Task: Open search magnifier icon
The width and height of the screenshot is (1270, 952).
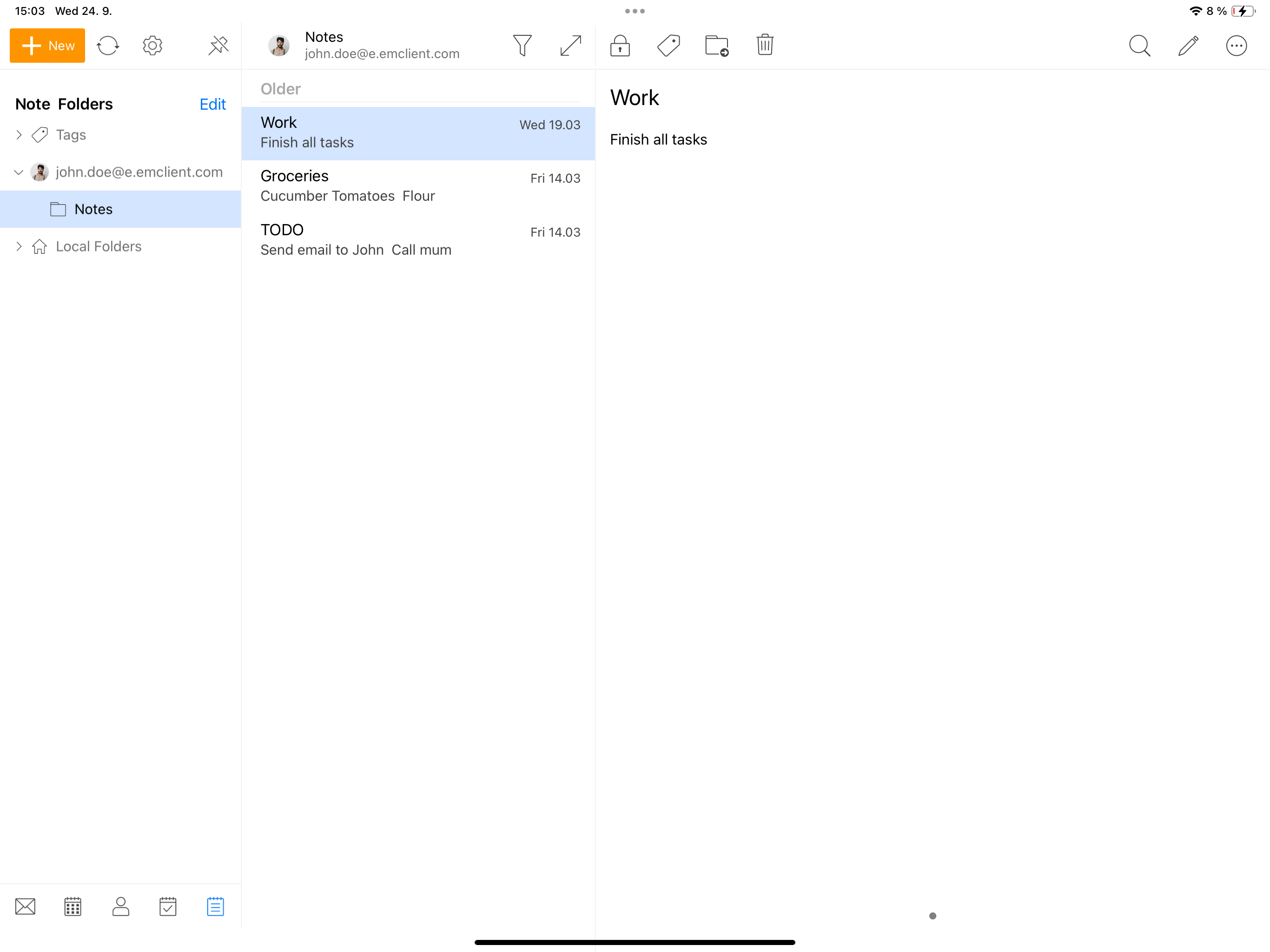Action: 1139,46
